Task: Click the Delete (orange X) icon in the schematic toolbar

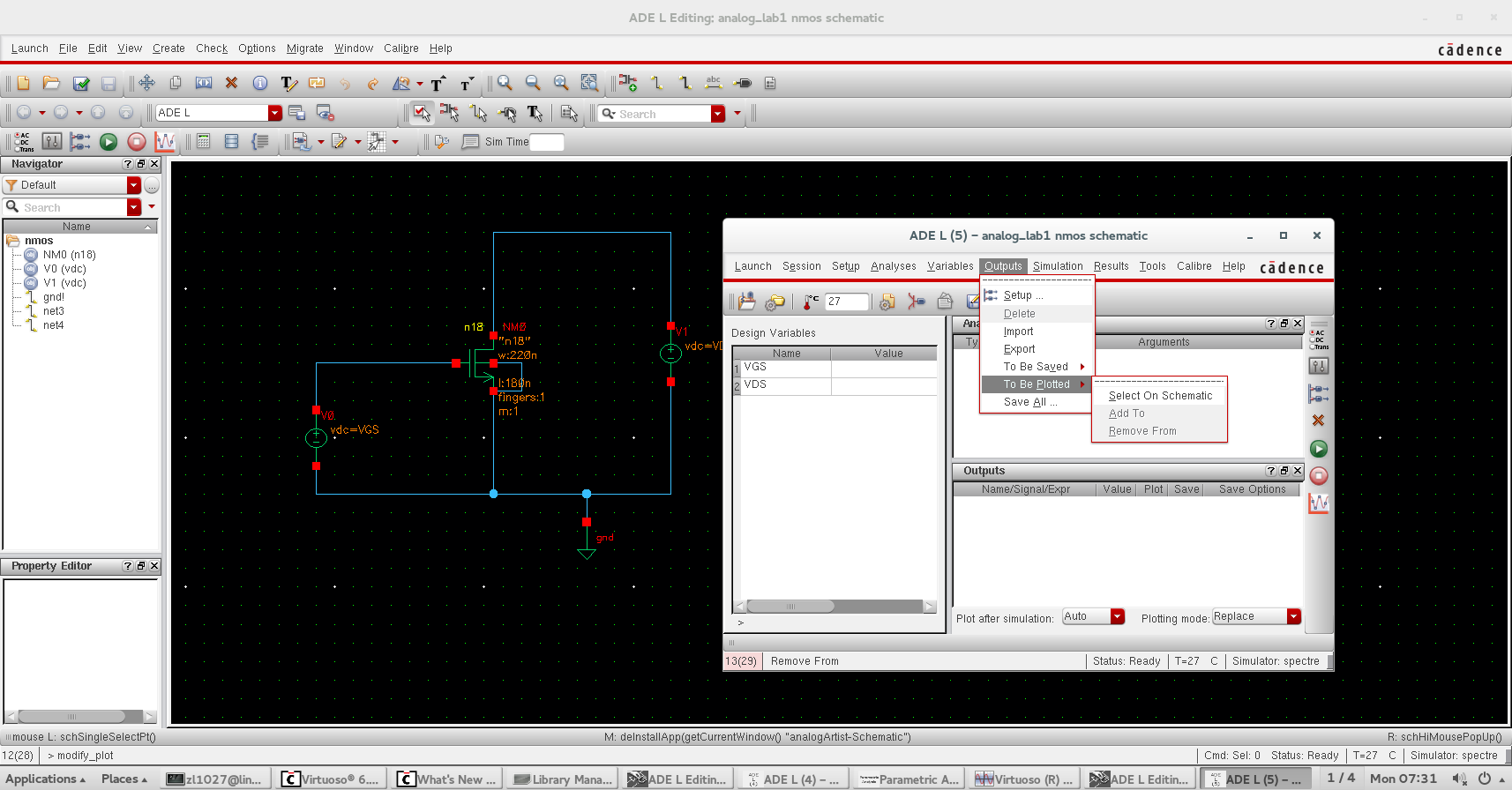Action: (x=231, y=83)
